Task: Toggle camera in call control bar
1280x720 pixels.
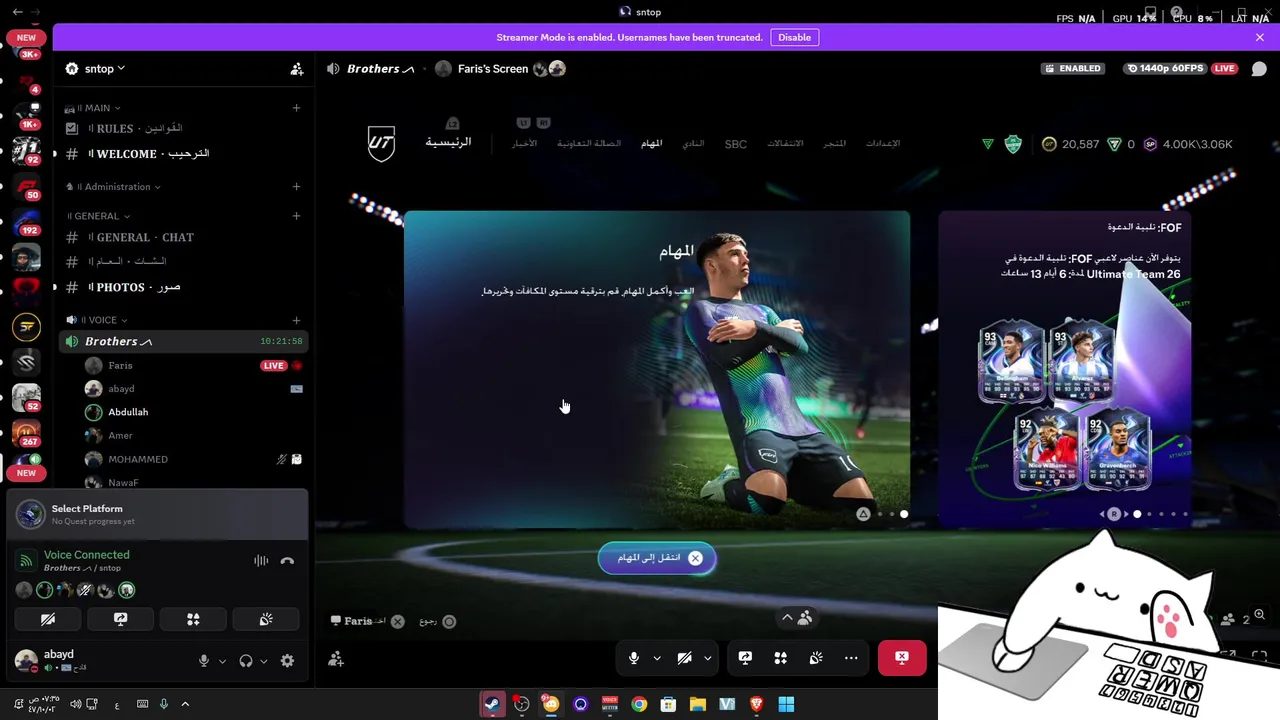Action: click(x=684, y=658)
